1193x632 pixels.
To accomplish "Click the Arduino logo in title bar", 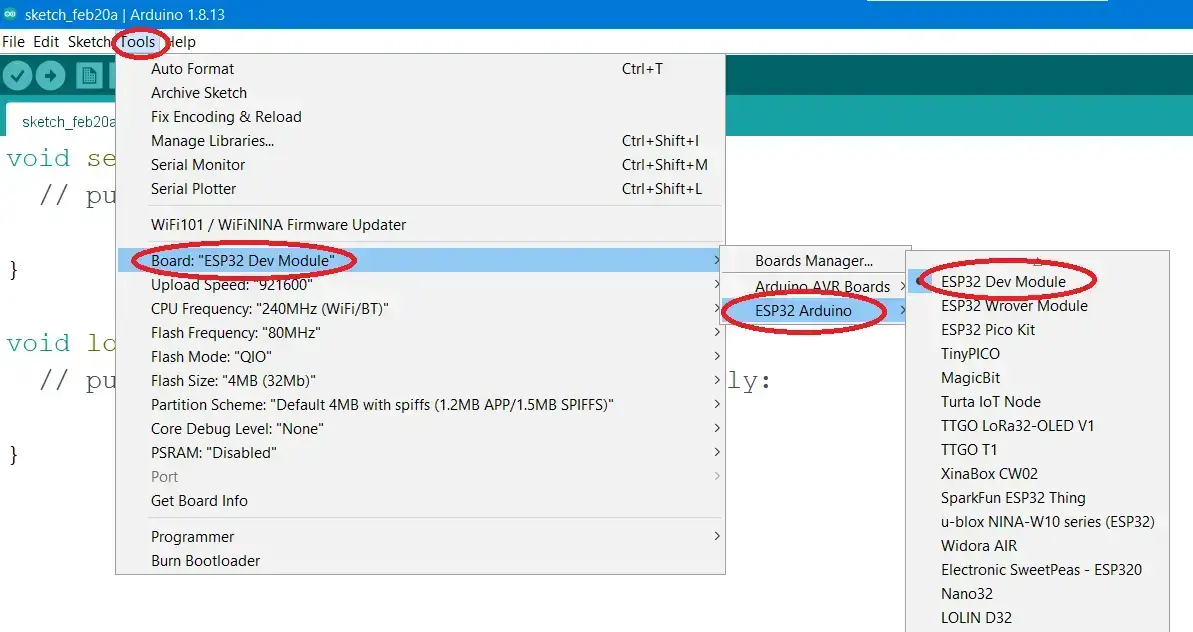I will pos(10,14).
